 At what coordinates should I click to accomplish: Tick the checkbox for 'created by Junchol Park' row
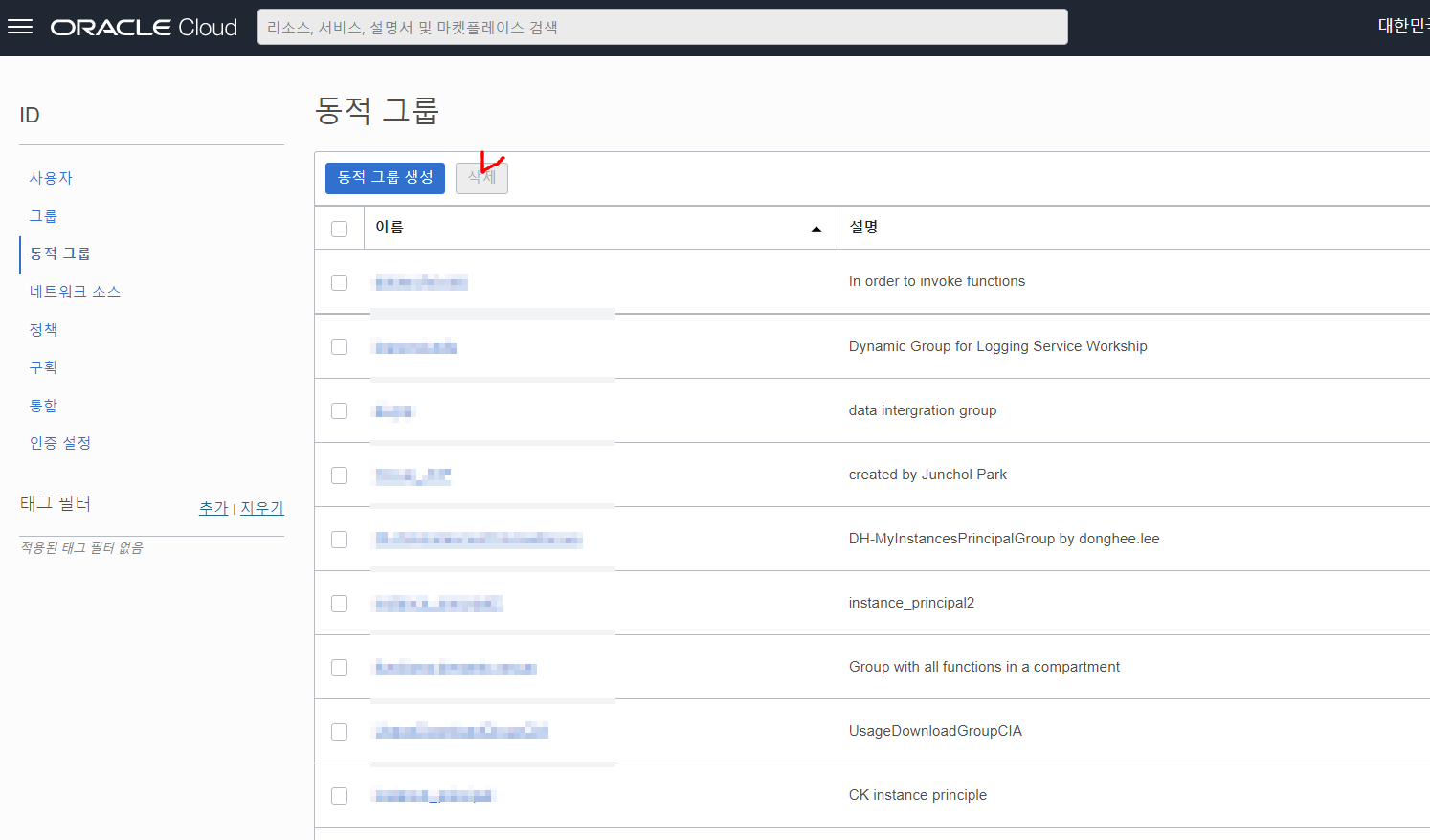(339, 475)
